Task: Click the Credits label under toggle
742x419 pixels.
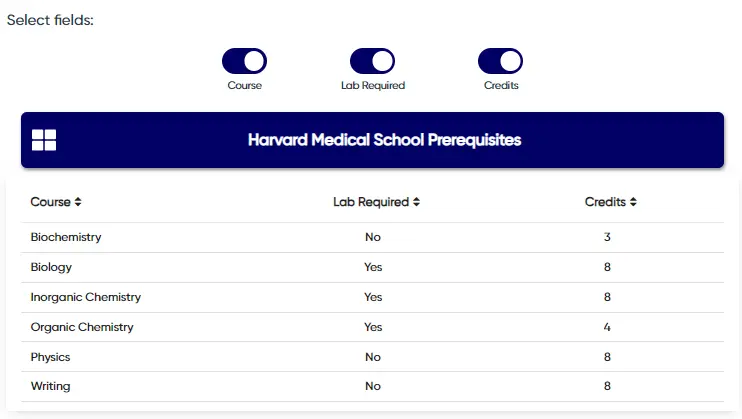Action: click(x=500, y=86)
